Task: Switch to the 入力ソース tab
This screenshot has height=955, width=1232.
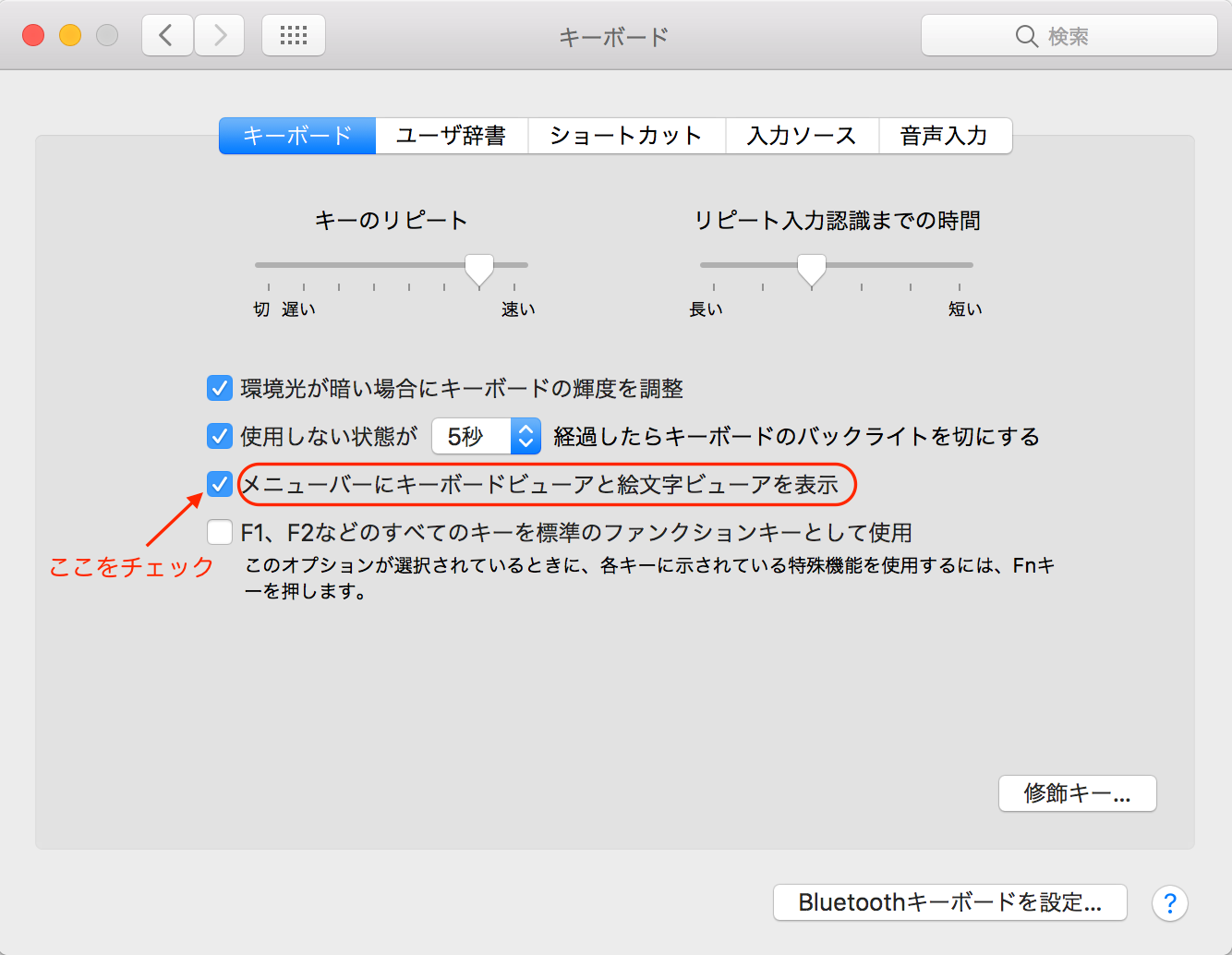Action: click(x=802, y=136)
